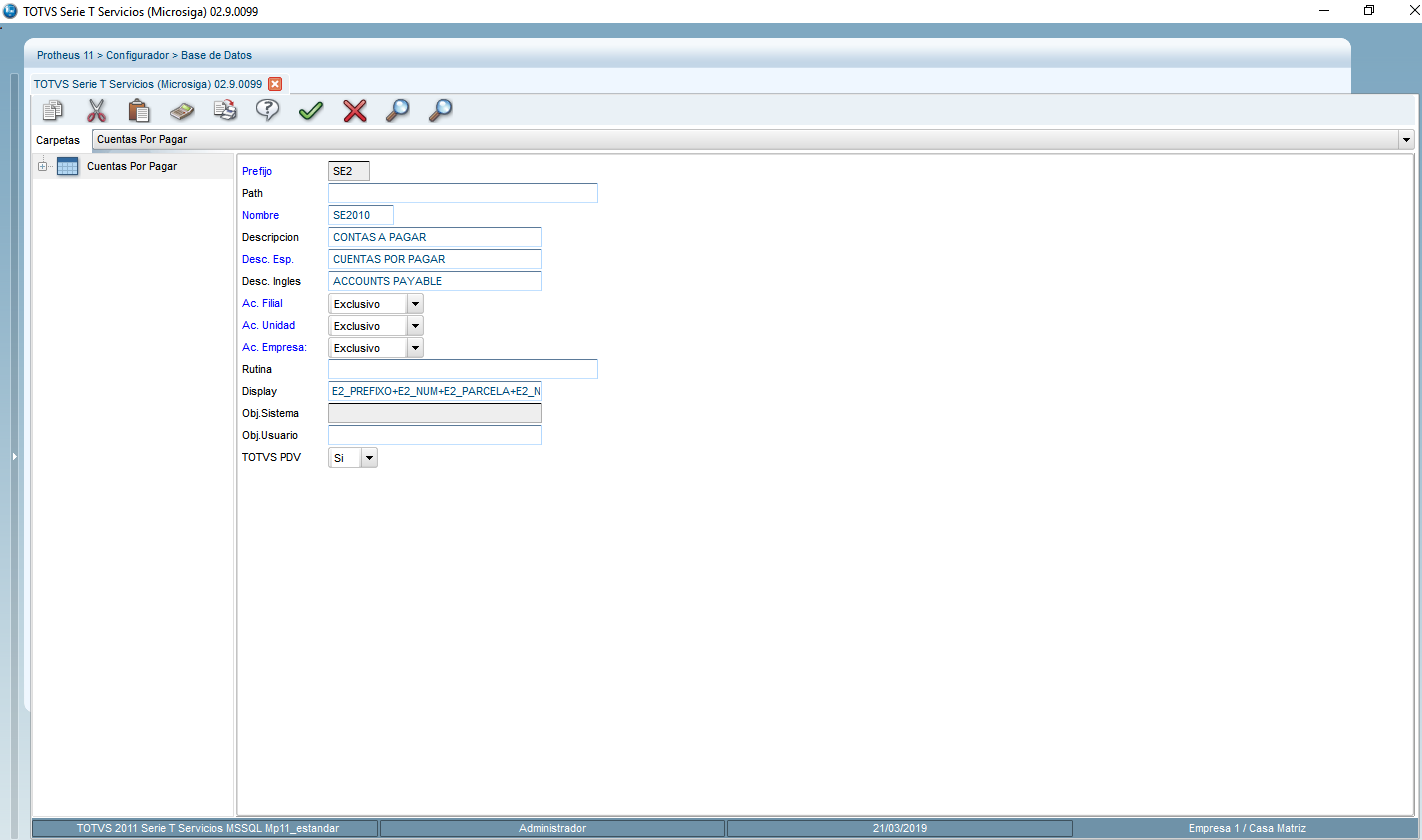Open the Ac. Empresa dropdown
The width and height of the screenshot is (1422, 840).
coord(415,347)
